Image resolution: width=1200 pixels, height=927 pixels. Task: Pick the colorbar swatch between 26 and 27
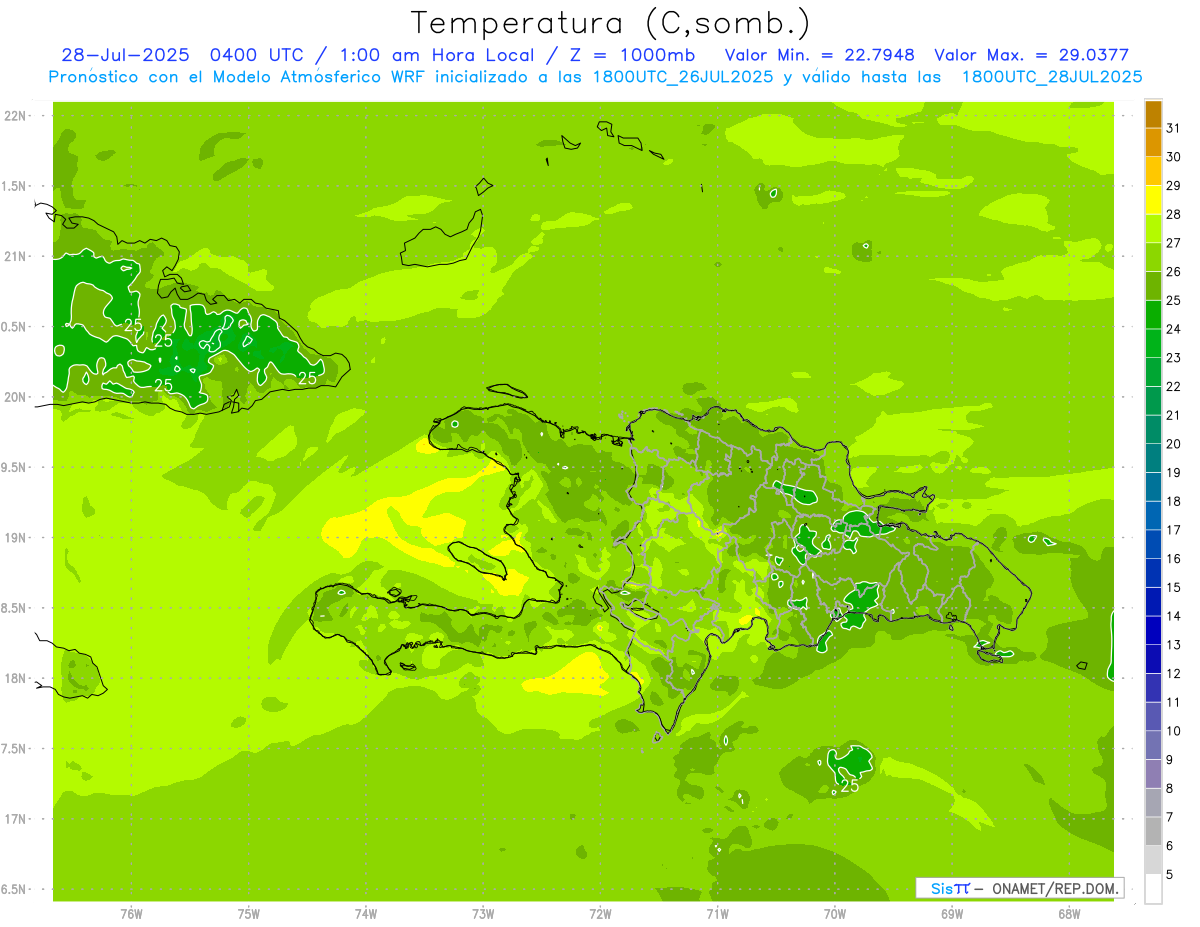click(1153, 257)
